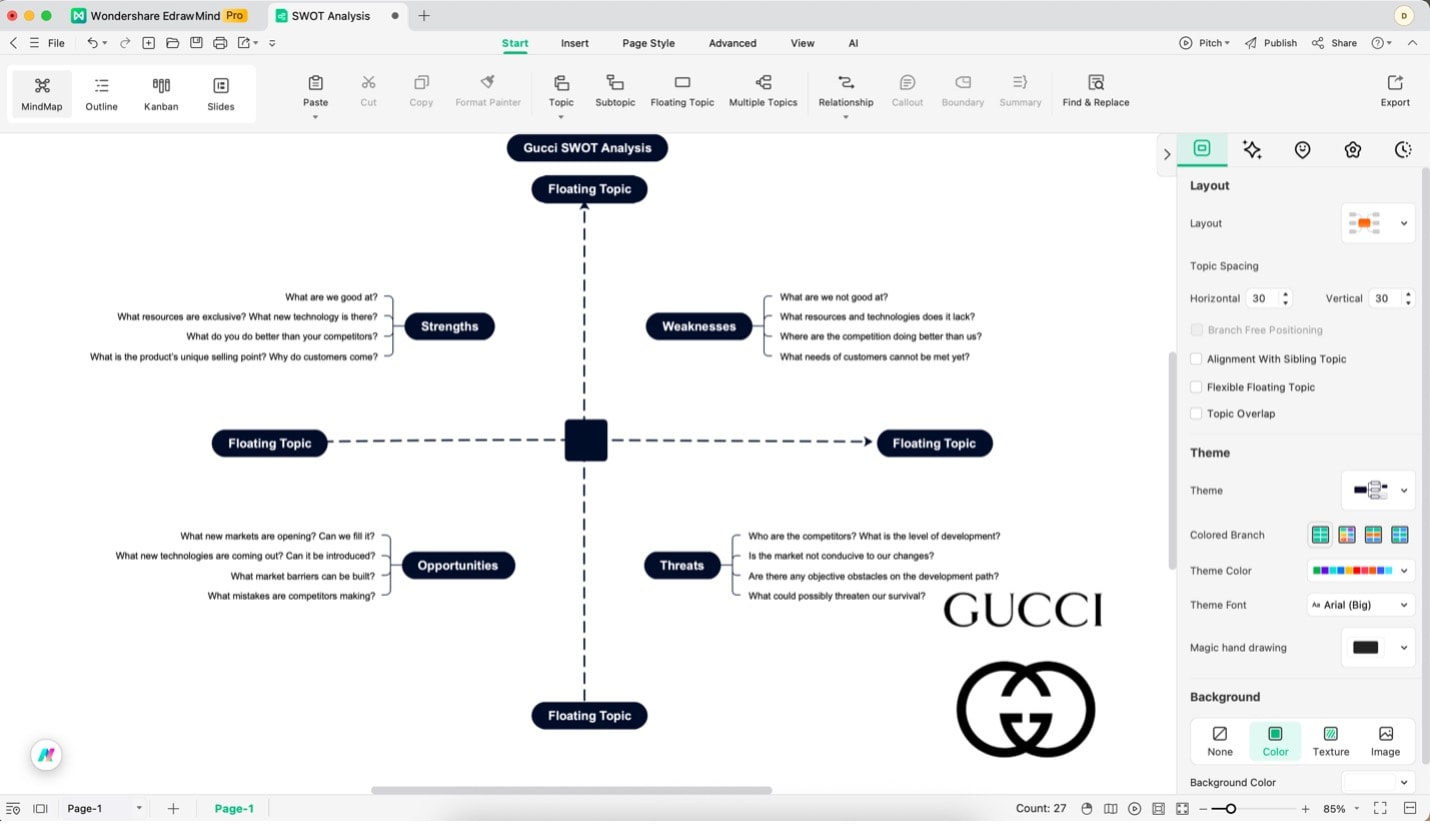Redo the last action

click(125, 43)
